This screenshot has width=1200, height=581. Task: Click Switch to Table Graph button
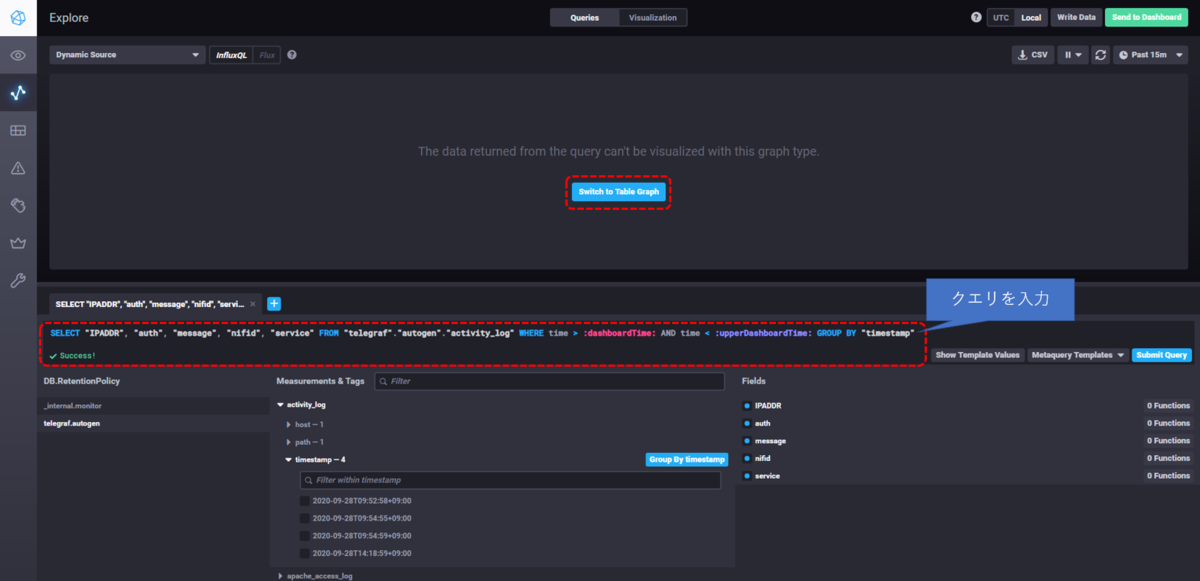(x=618, y=192)
